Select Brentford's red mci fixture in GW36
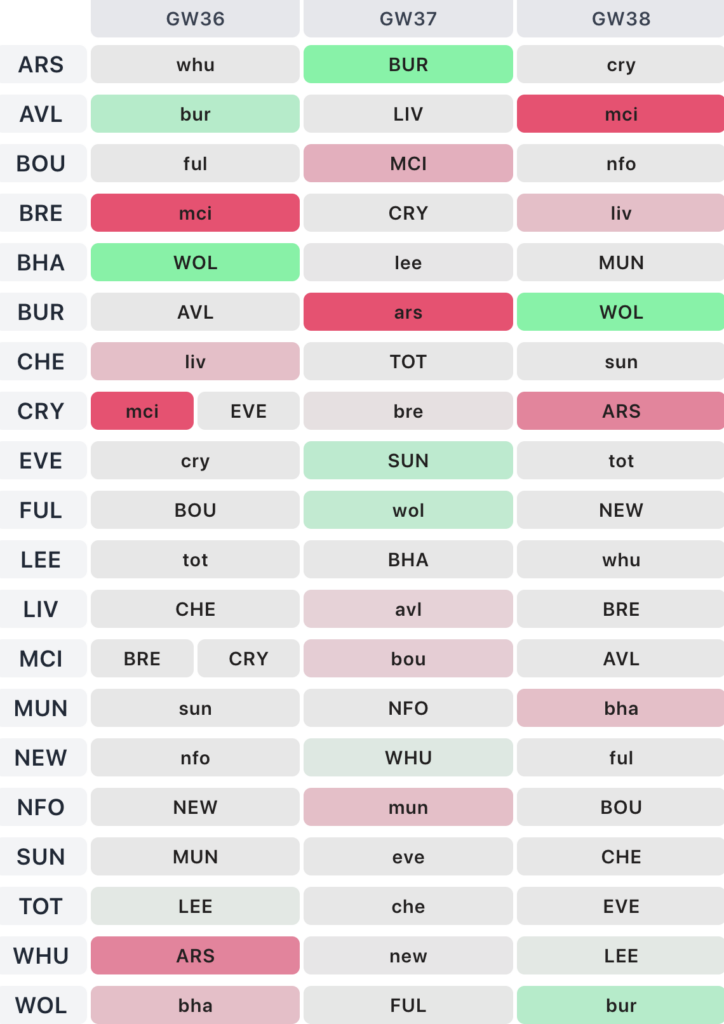This screenshot has width=724, height=1024. coord(195,213)
